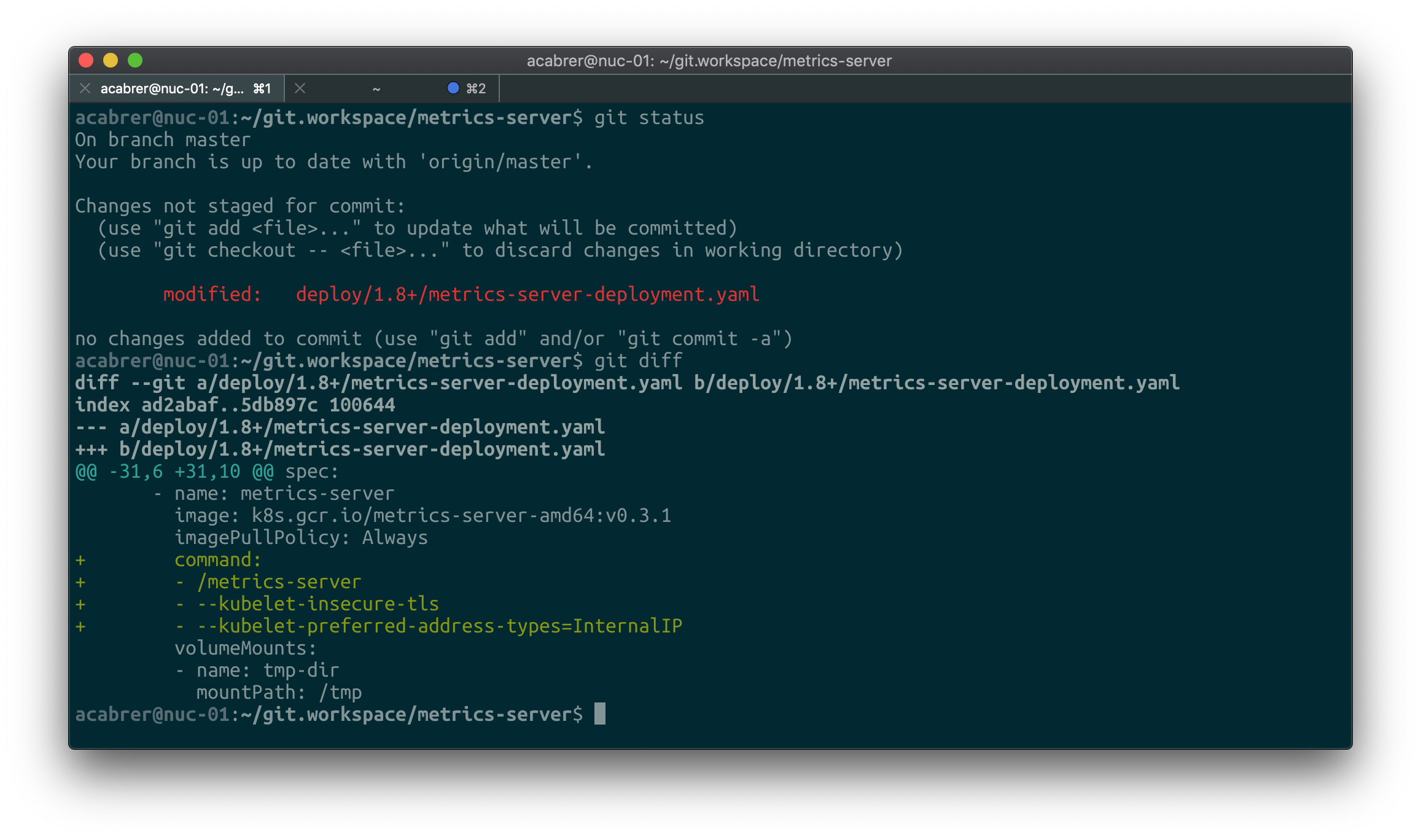Click the 'git add <file>...' hint line
Screen dimensions: 1421x840
[x=417, y=228]
